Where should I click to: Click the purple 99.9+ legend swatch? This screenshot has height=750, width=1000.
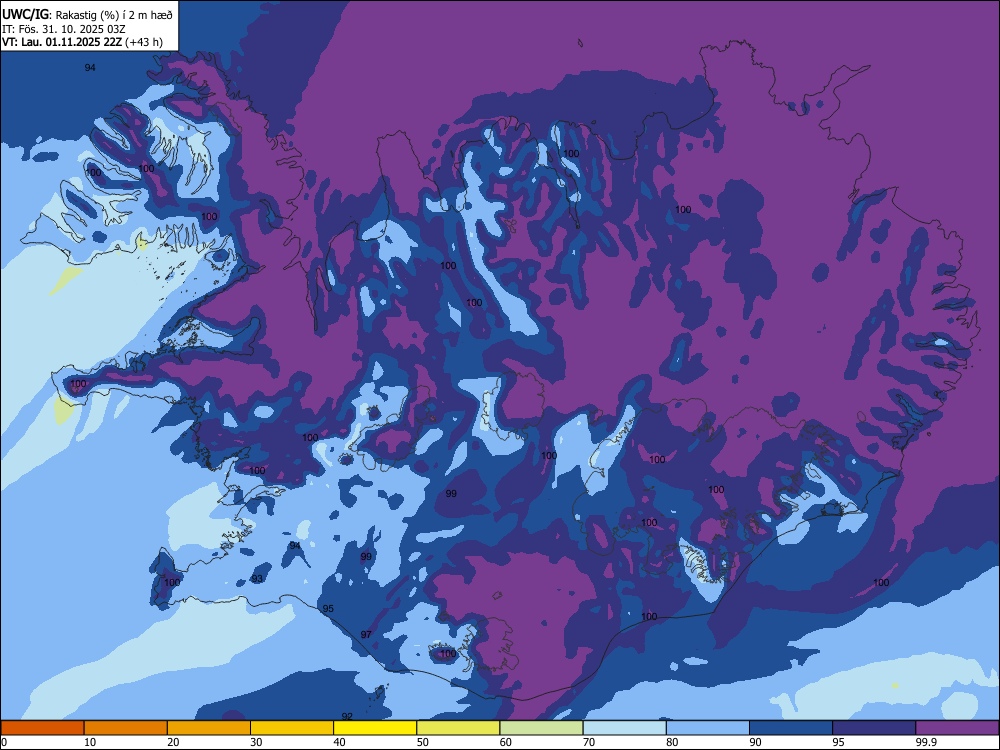point(957,728)
